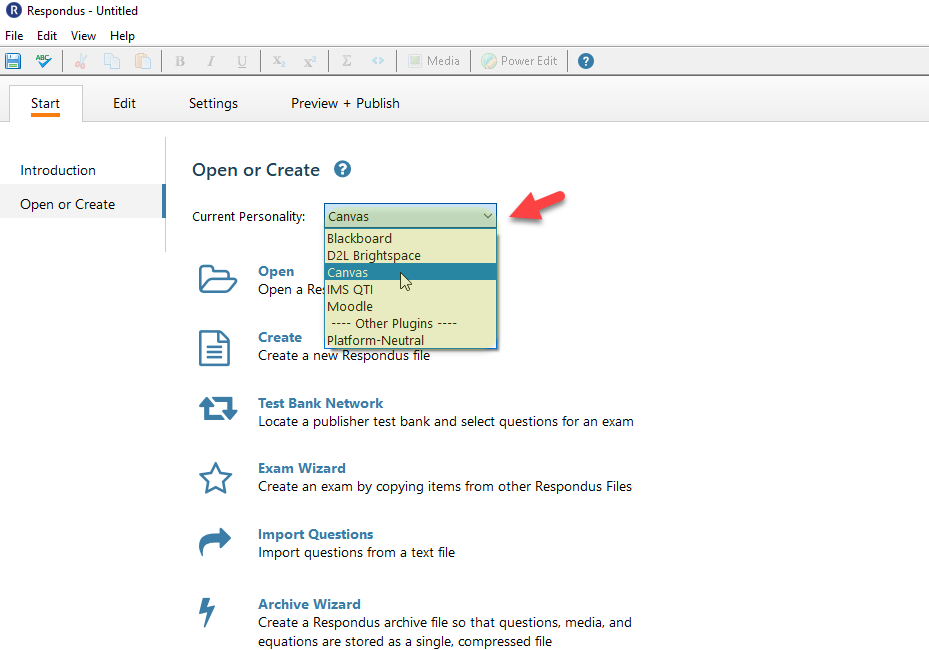Click the Create document icon

[214, 348]
